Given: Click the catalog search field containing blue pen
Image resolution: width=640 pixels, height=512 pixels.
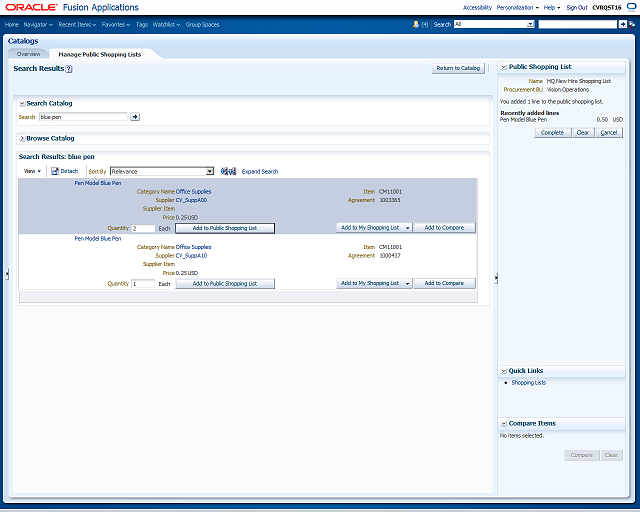Looking at the screenshot, I should coord(83,117).
